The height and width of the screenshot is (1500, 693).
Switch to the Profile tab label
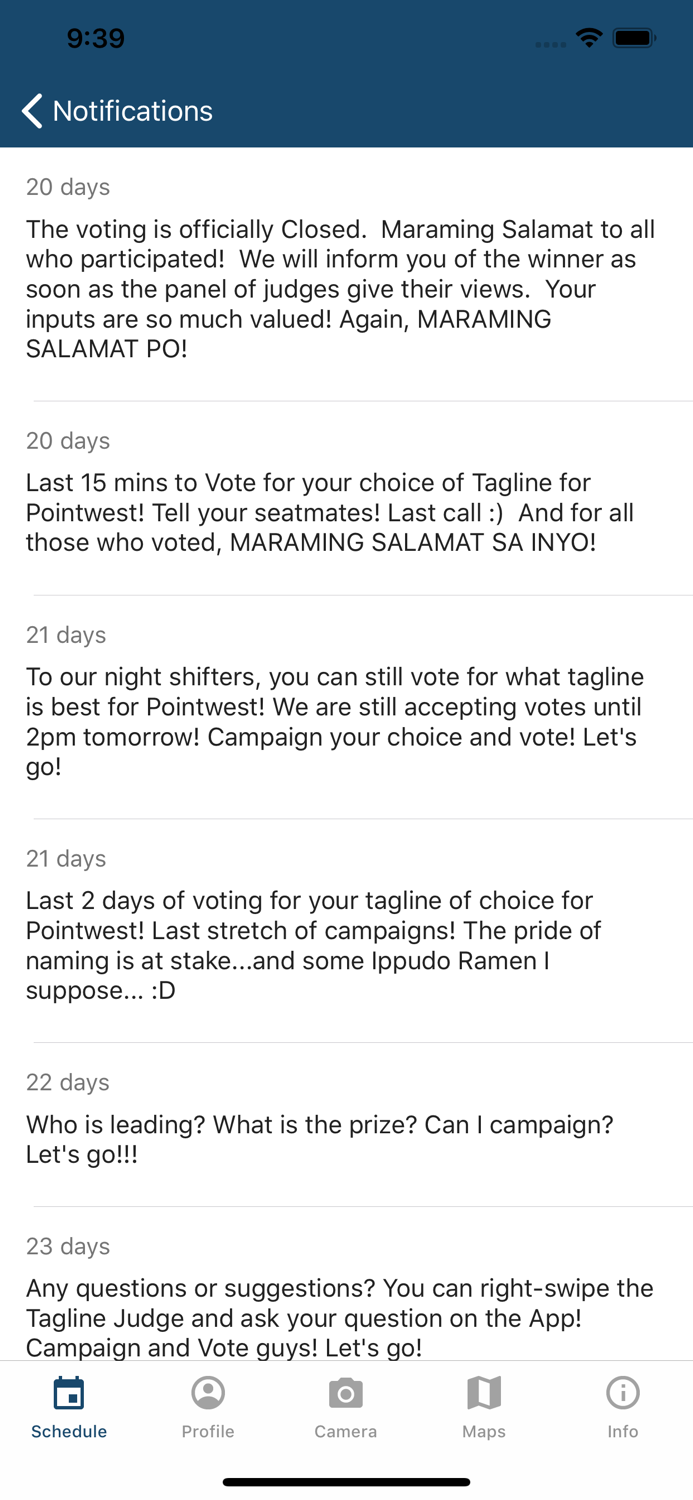pyautogui.click(x=208, y=1432)
